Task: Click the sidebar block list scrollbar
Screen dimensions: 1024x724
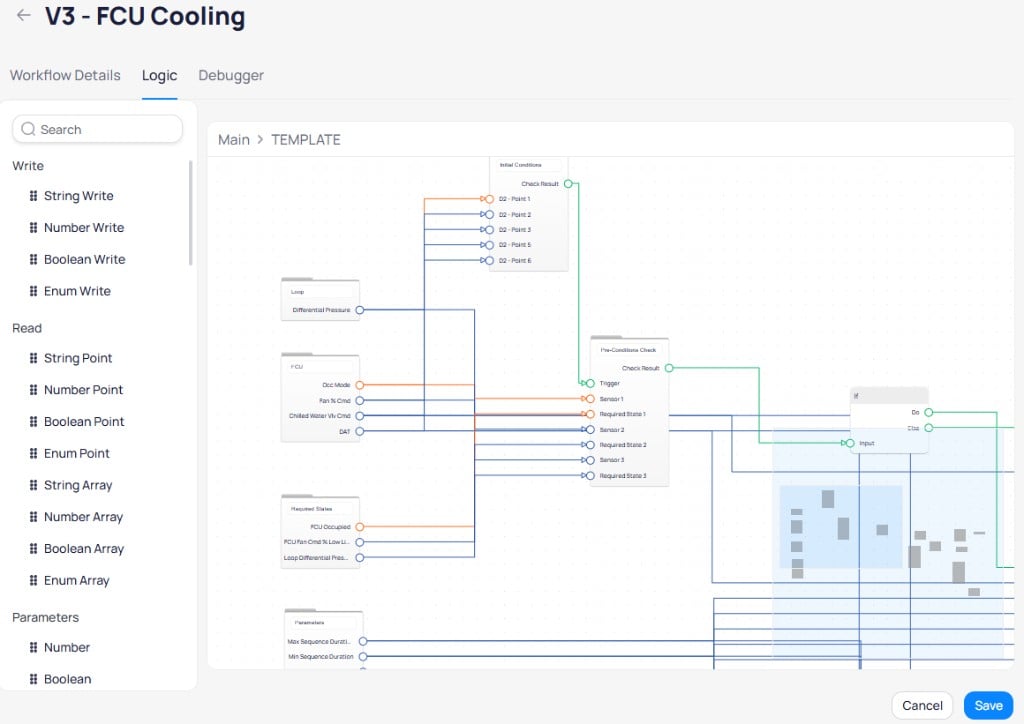Action: tap(191, 213)
